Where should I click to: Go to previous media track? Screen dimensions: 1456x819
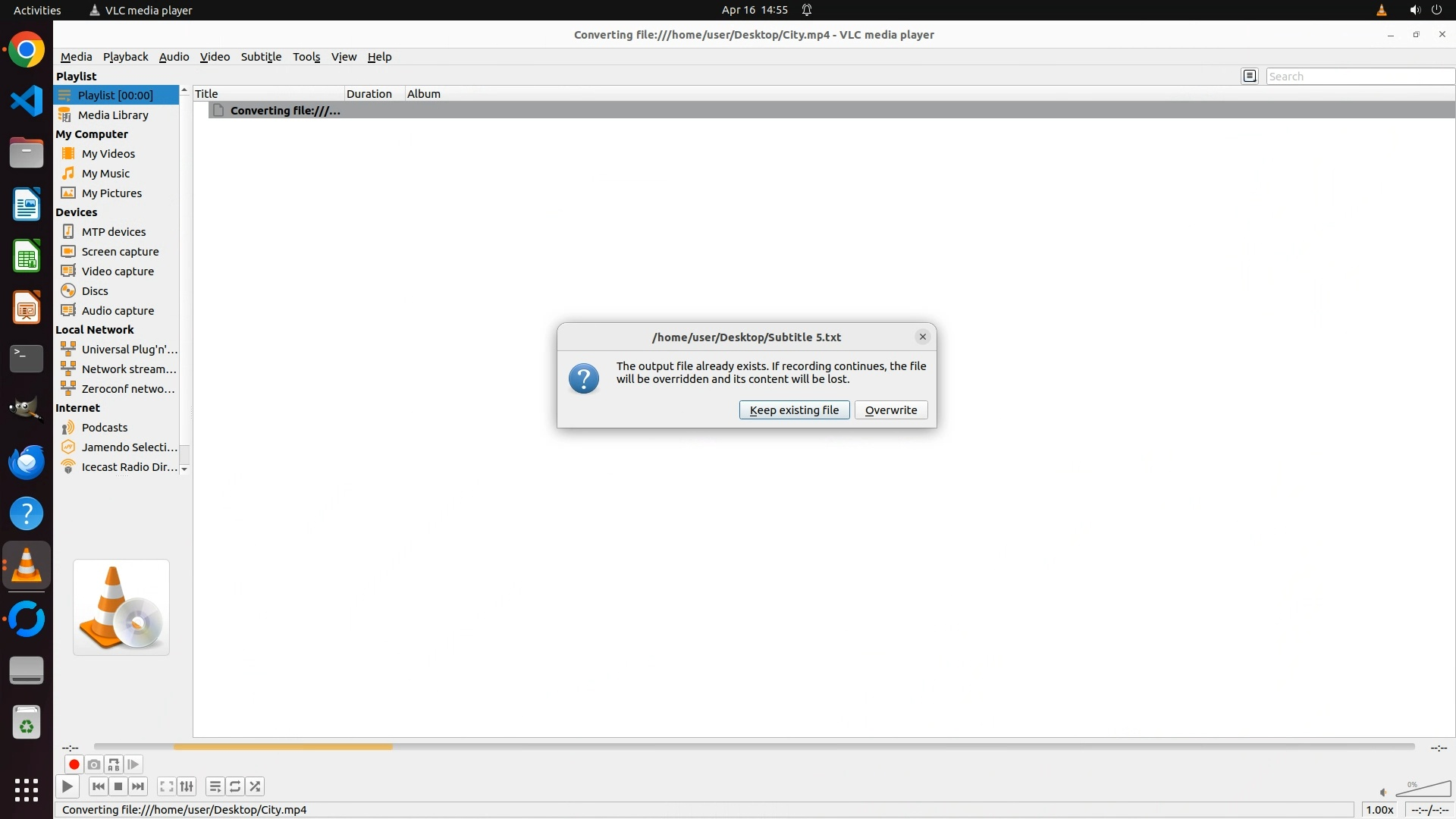pyautogui.click(x=99, y=786)
